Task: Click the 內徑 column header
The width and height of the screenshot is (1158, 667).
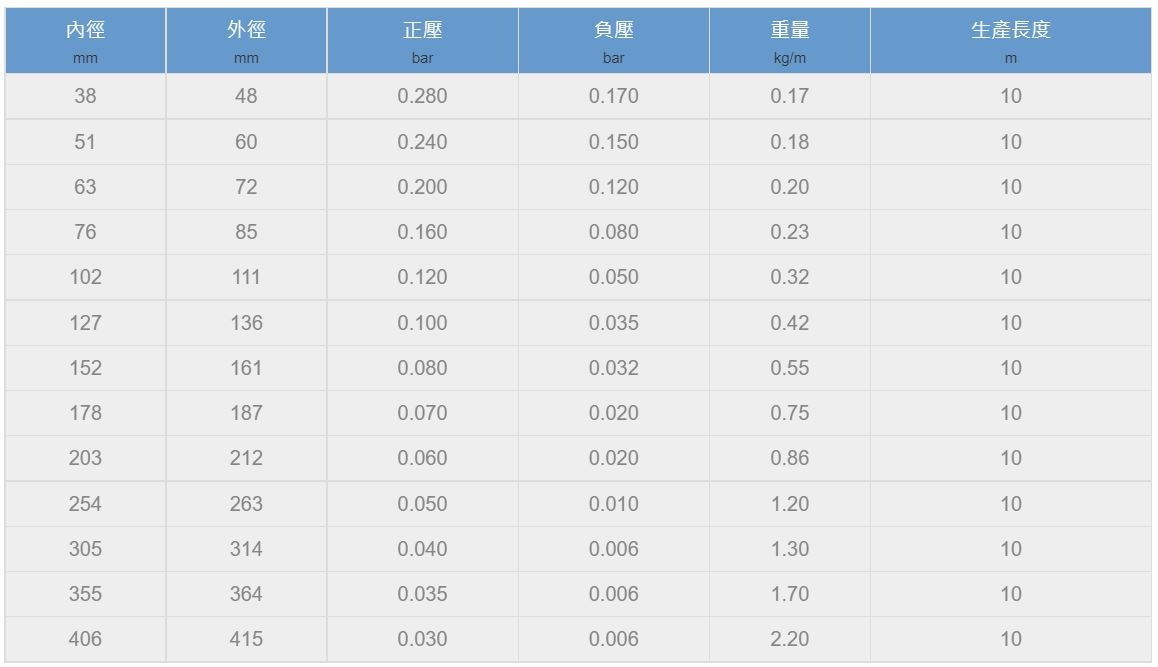Action: (86, 42)
